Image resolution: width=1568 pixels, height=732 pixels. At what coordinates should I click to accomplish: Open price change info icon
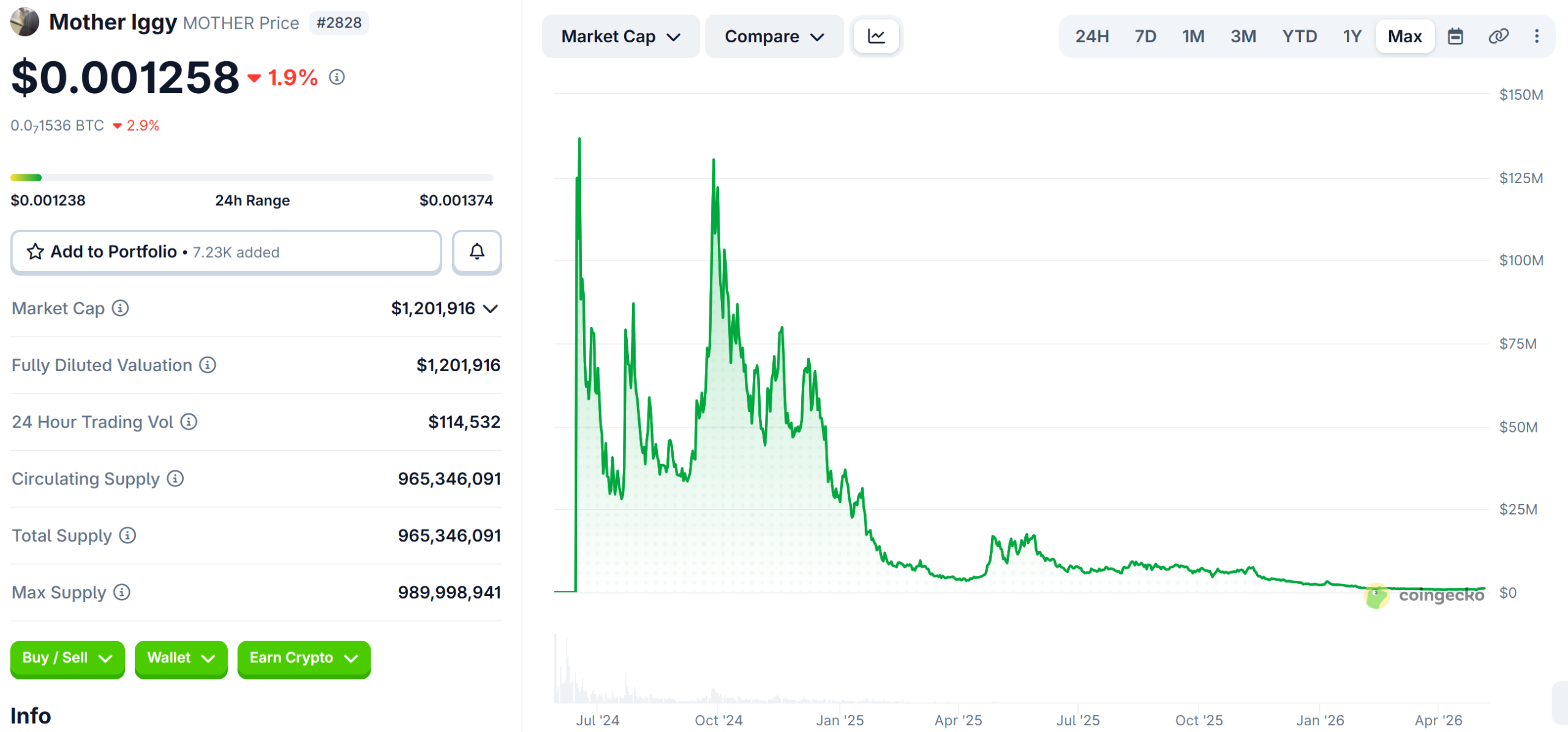point(337,77)
